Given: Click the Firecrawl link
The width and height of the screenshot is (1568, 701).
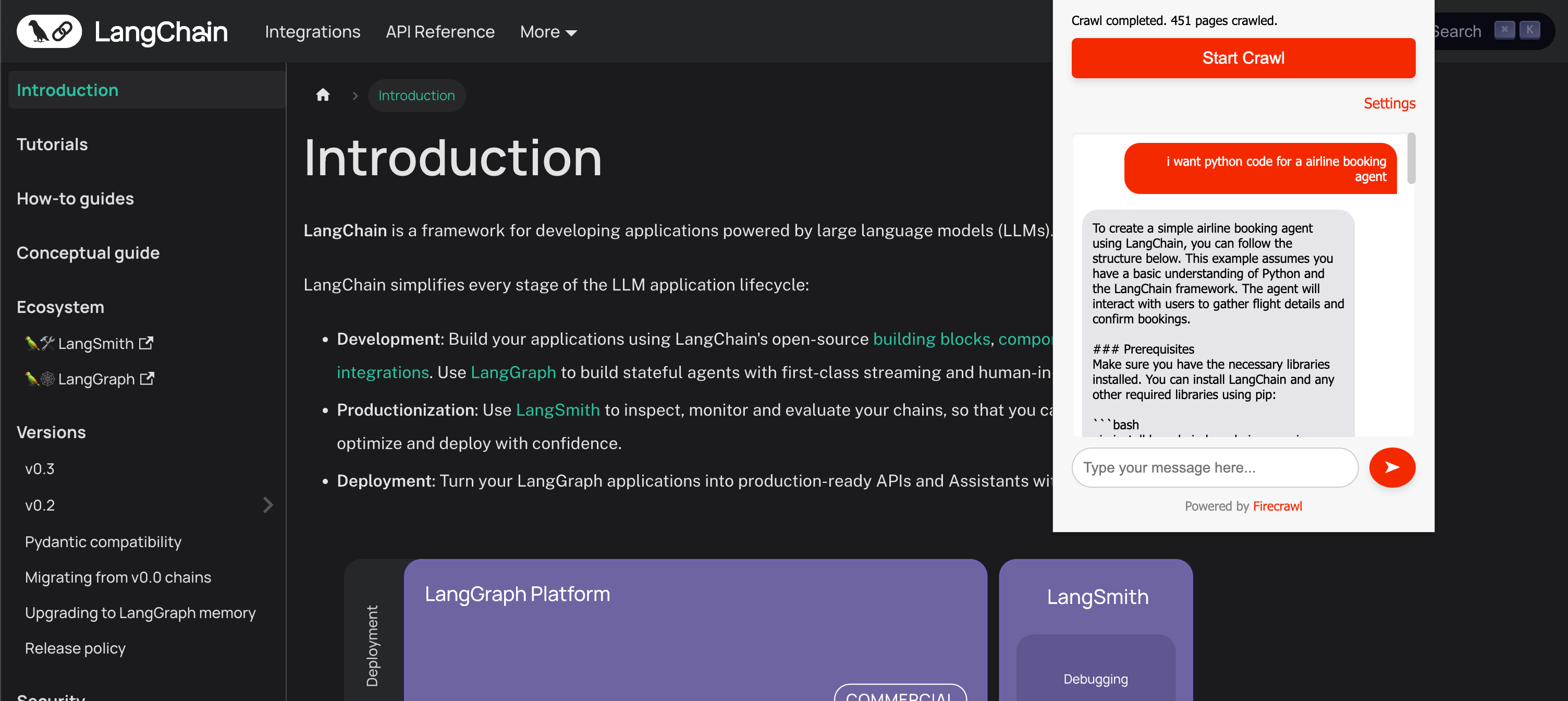Looking at the screenshot, I should pyautogui.click(x=1277, y=506).
